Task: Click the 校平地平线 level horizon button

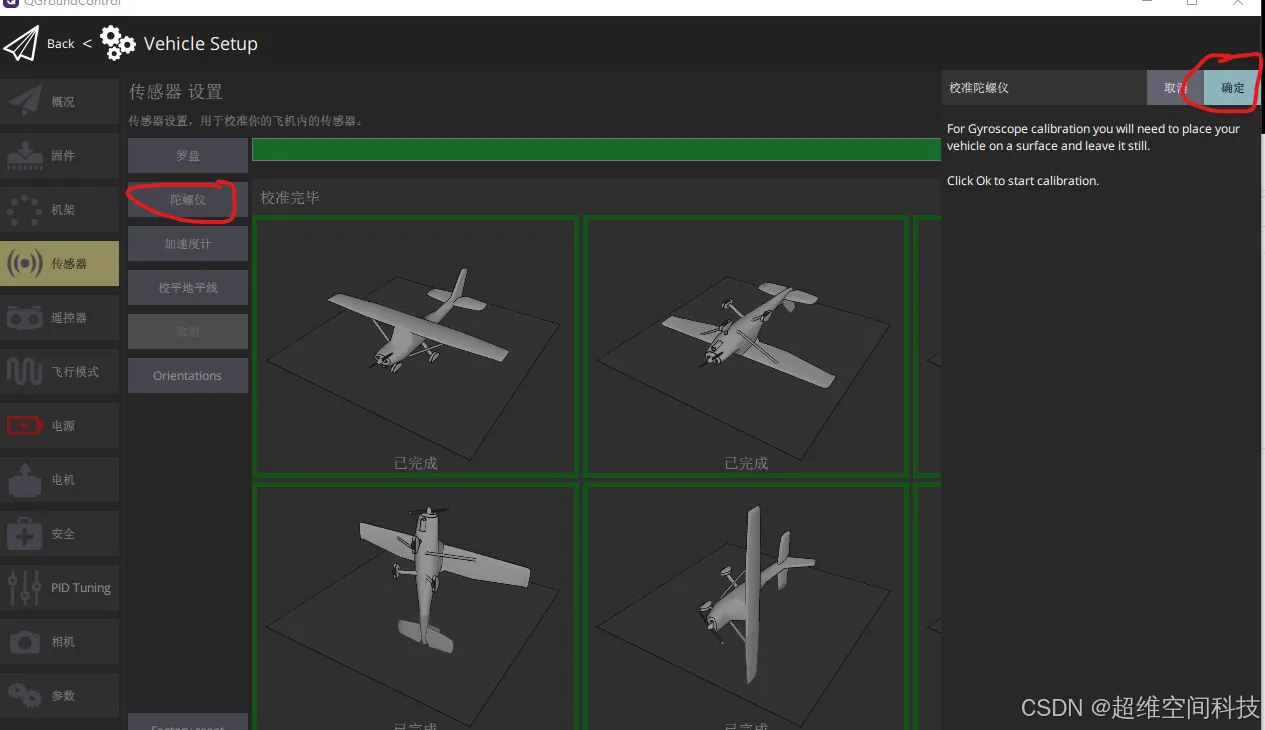Action: pos(188,288)
